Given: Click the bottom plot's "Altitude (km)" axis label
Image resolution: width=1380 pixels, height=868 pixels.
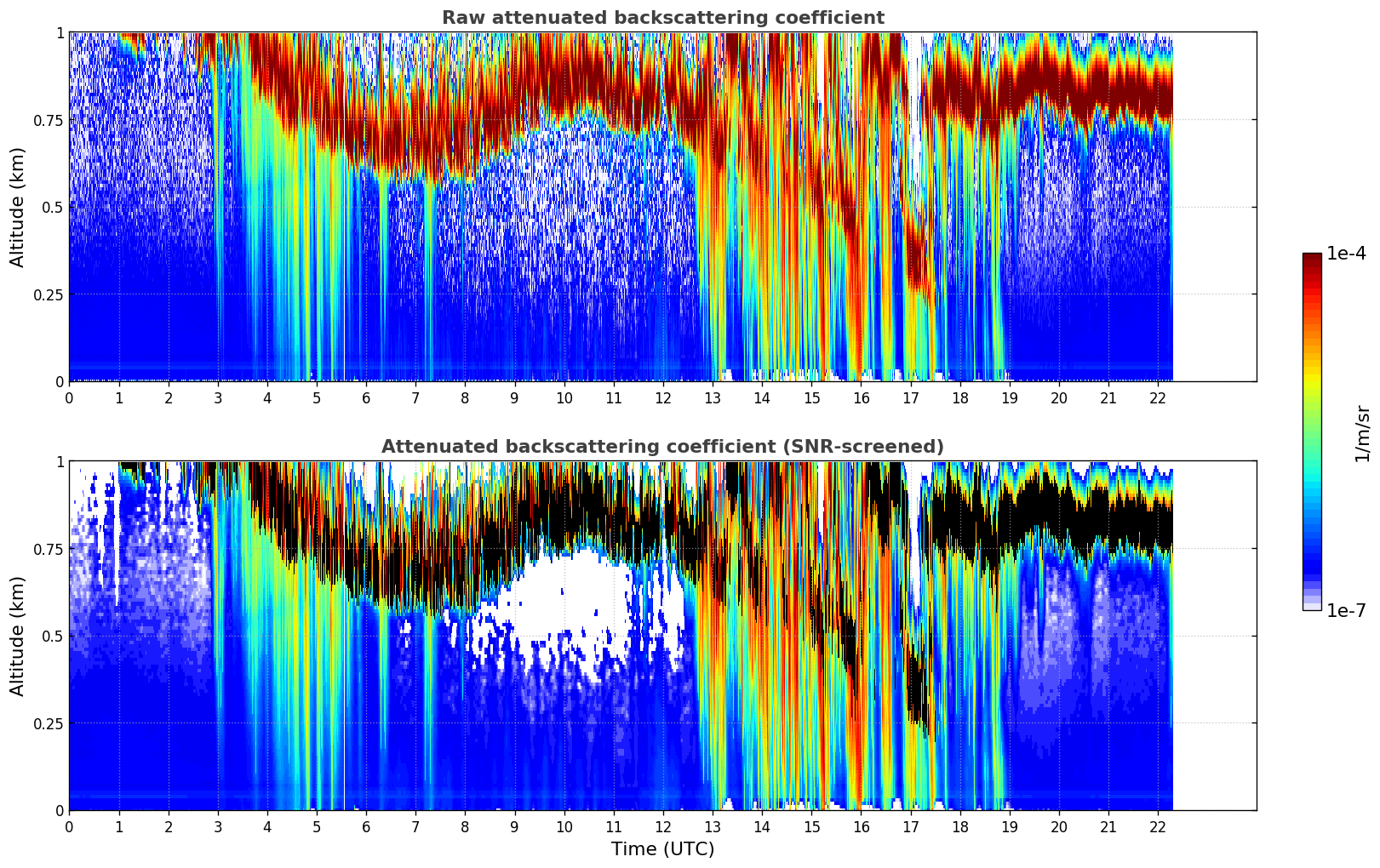Looking at the screenshot, I should point(18,636).
